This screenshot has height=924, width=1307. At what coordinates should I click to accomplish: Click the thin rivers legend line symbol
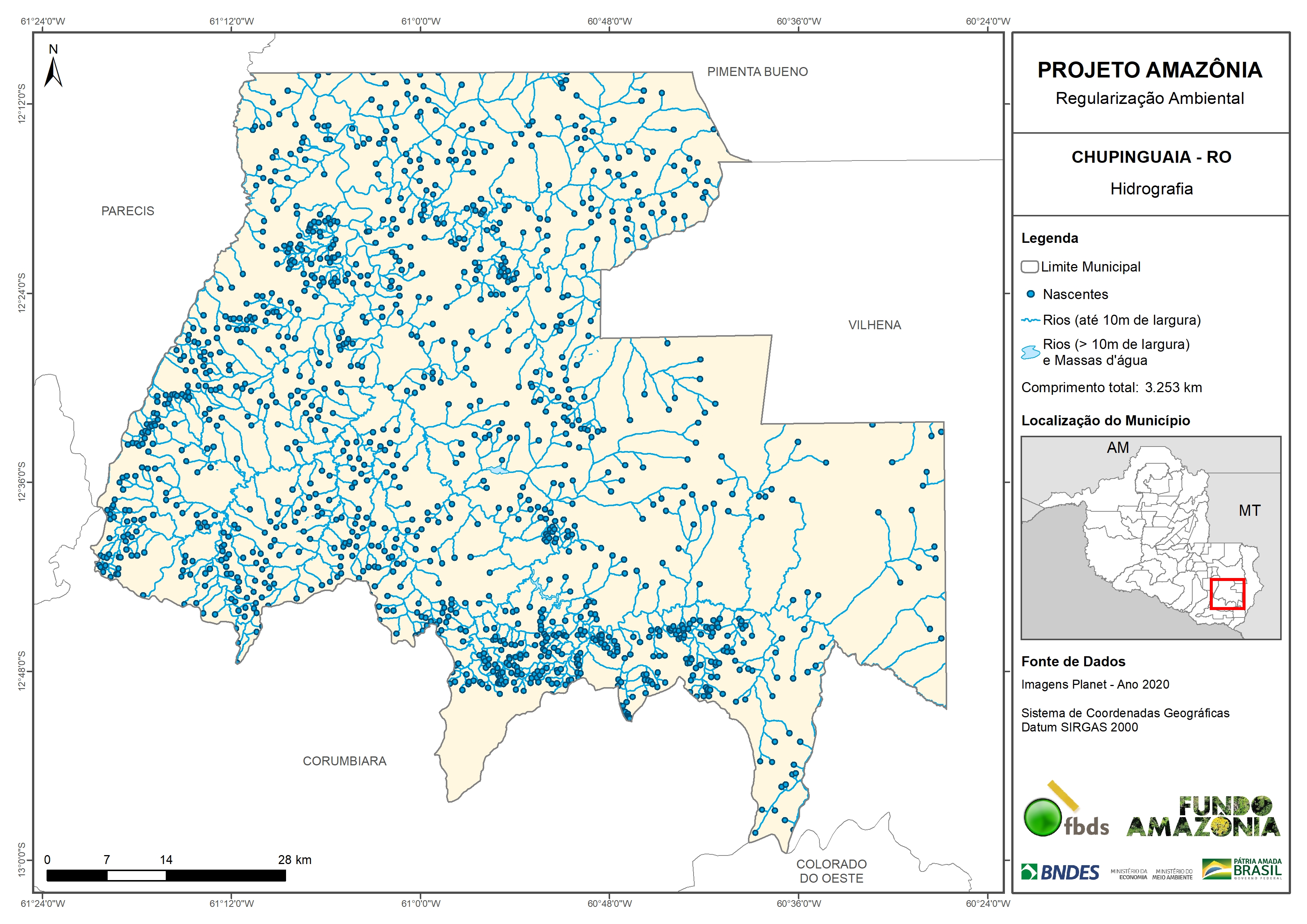(x=1030, y=321)
